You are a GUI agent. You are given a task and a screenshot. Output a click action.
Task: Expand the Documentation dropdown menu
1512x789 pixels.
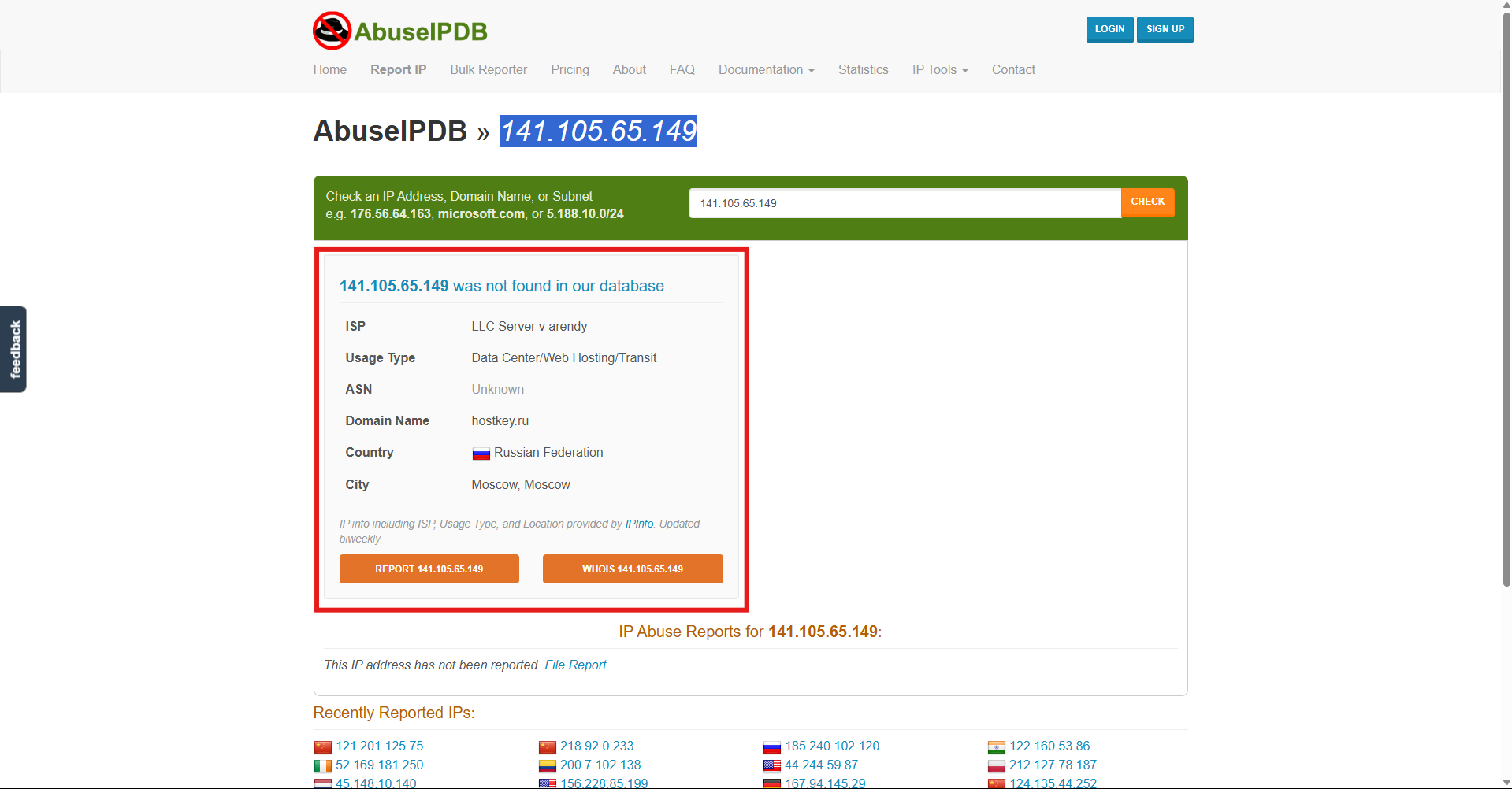766,69
